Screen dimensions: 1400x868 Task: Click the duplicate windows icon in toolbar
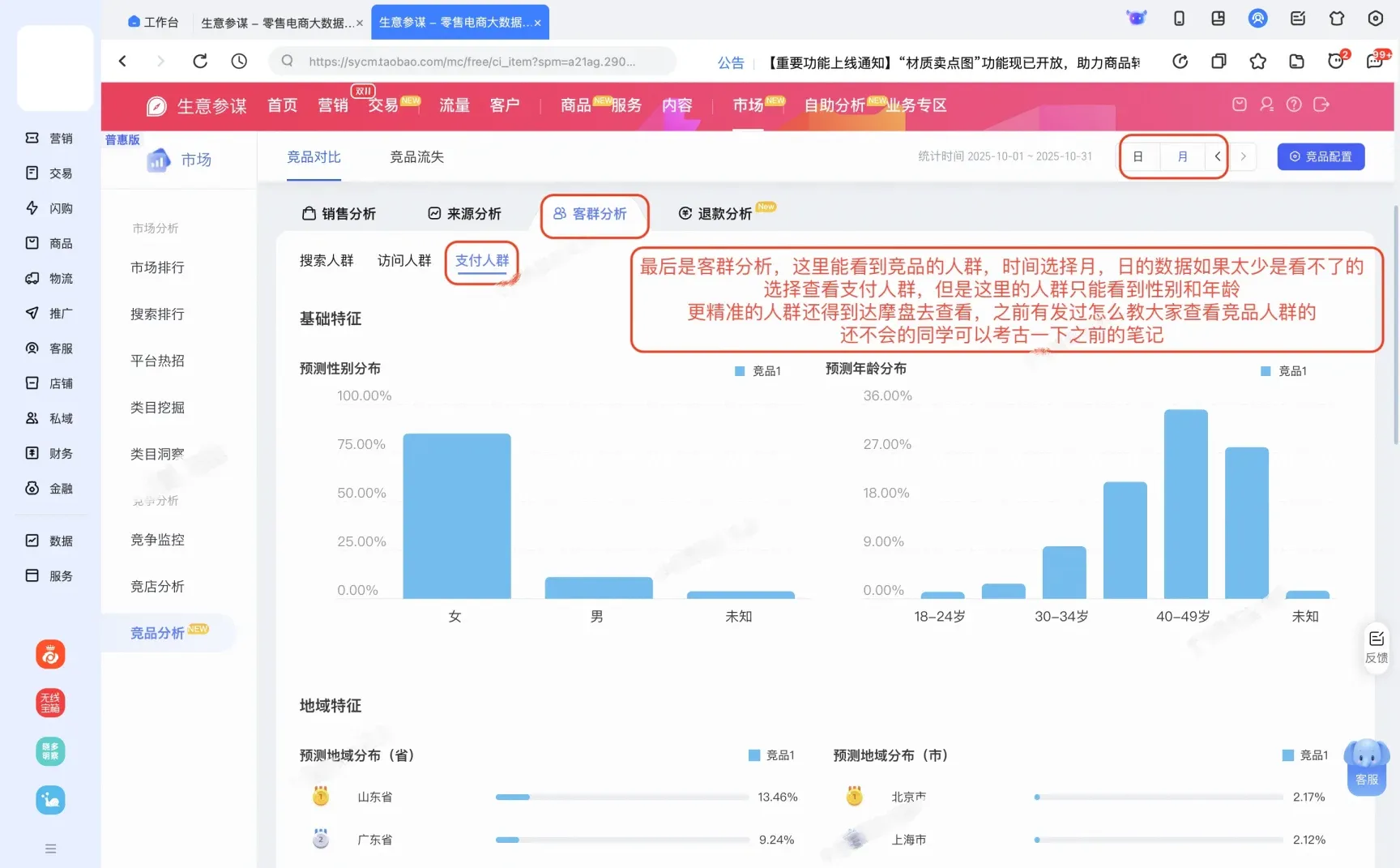point(1219,62)
